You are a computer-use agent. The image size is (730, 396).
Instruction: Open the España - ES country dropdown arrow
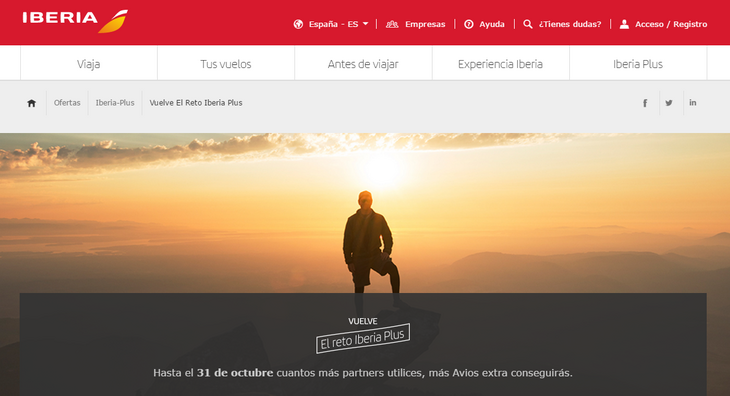[365, 24]
